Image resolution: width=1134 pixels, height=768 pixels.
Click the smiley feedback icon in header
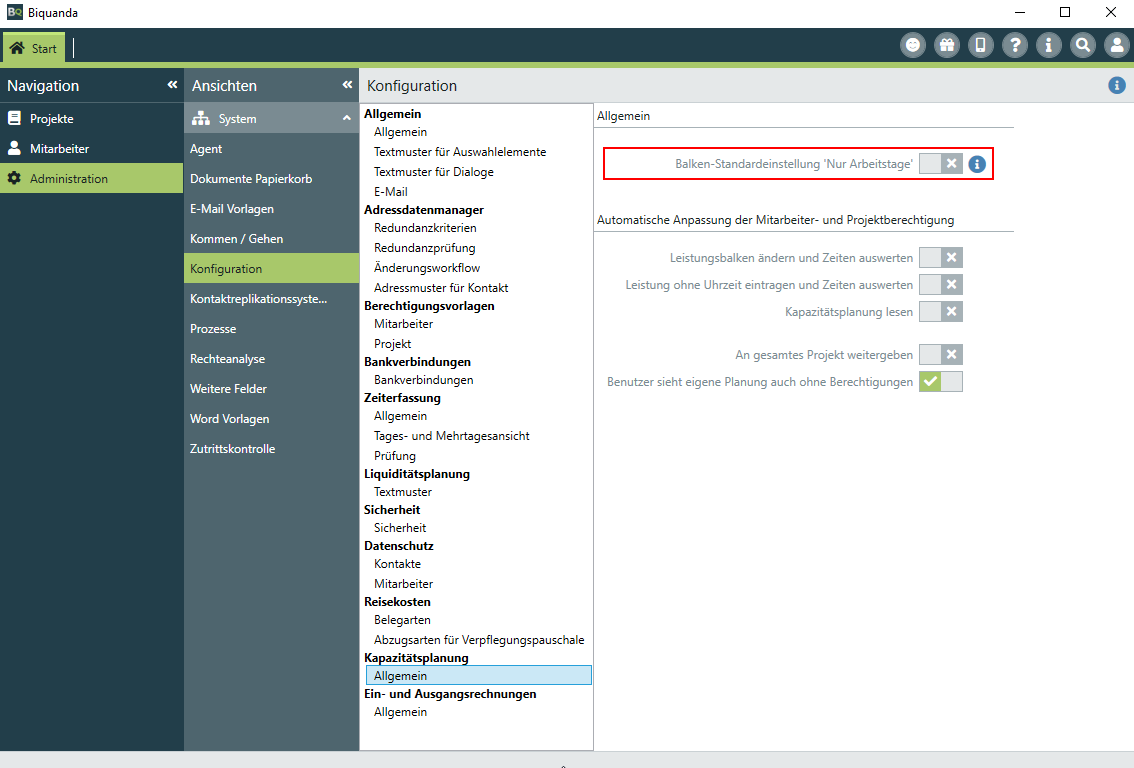click(912, 45)
